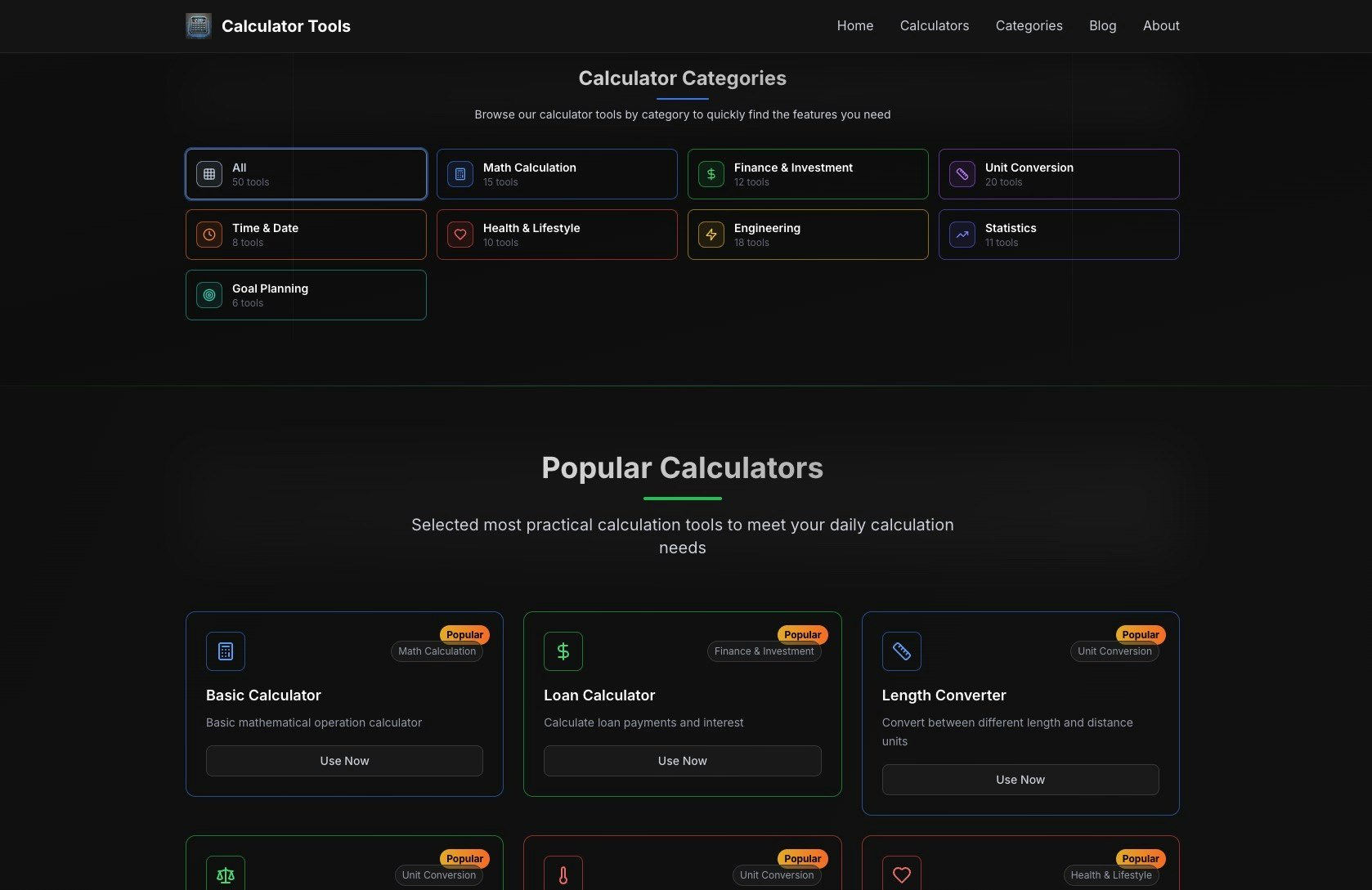This screenshot has height=890, width=1372.
Task: Open the Calculators nav menu item
Action: [x=935, y=26]
